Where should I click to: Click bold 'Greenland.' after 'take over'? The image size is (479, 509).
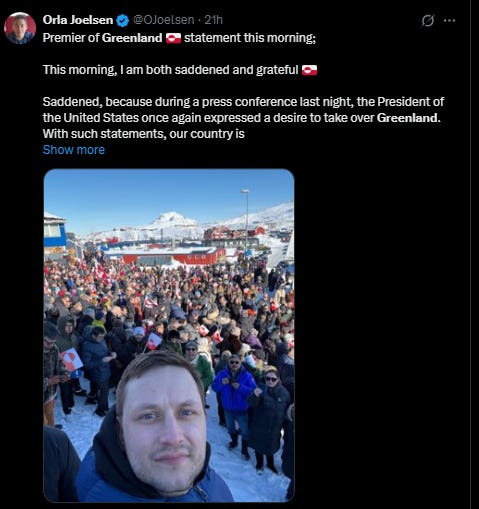(x=409, y=118)
